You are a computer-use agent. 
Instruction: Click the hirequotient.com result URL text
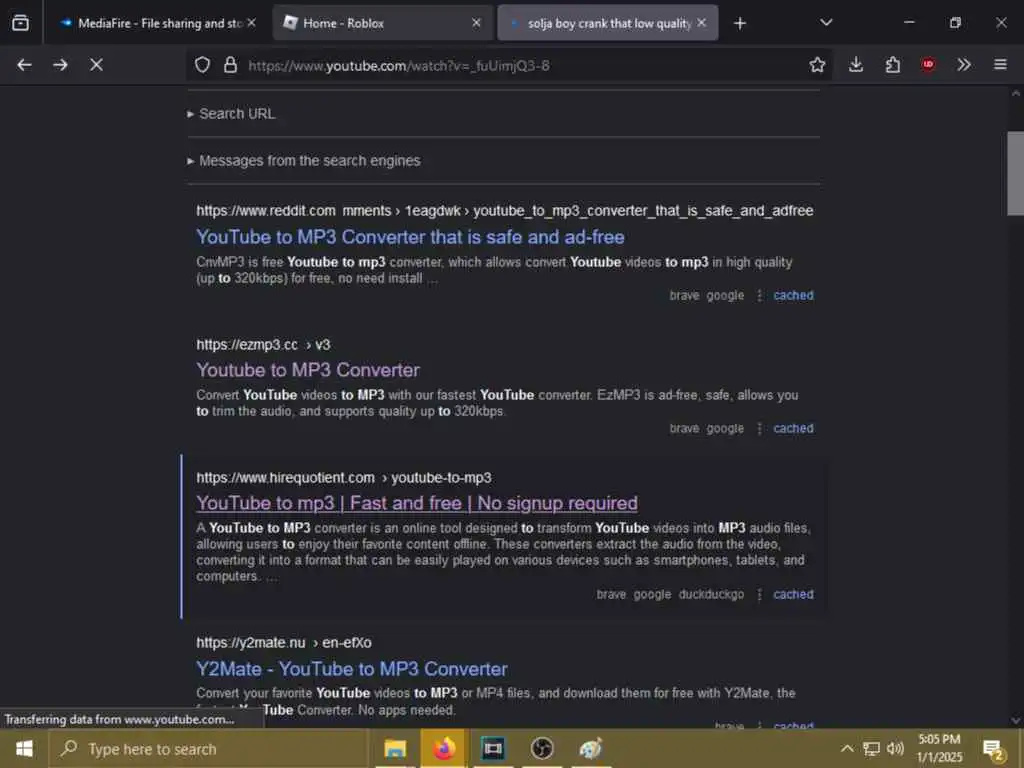point(344,478)
